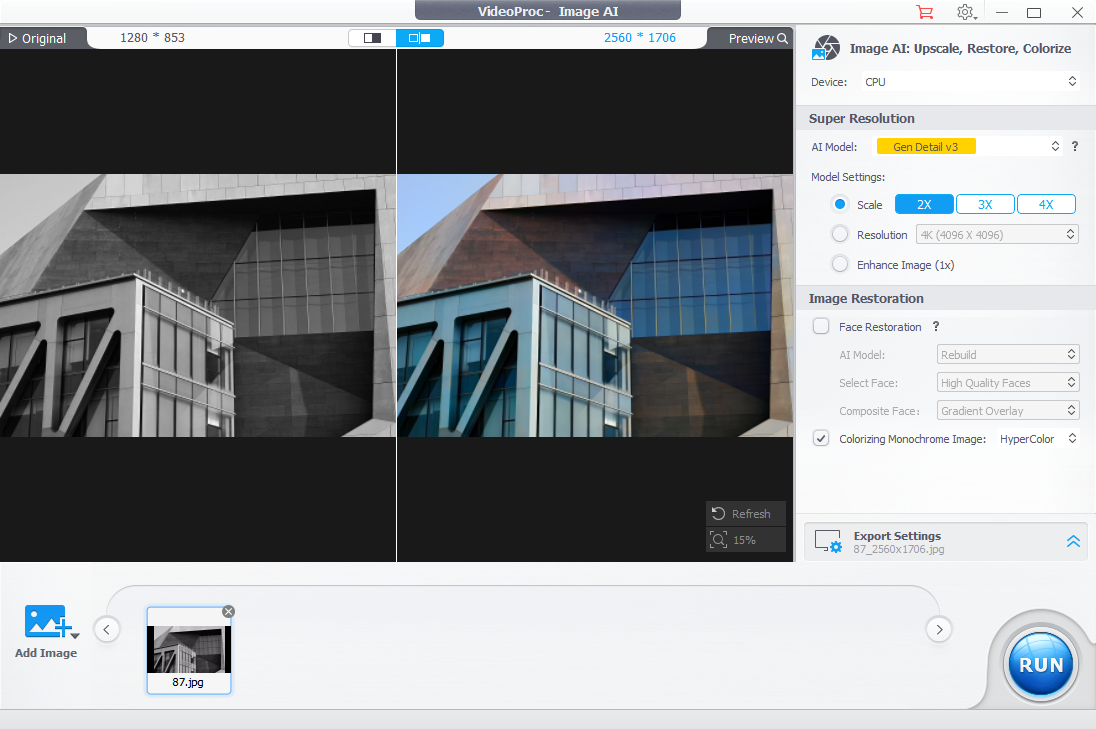Open the settings gear menu
Screen dimensions: 1096x729
pyautogui.click(x=965, y=12)
